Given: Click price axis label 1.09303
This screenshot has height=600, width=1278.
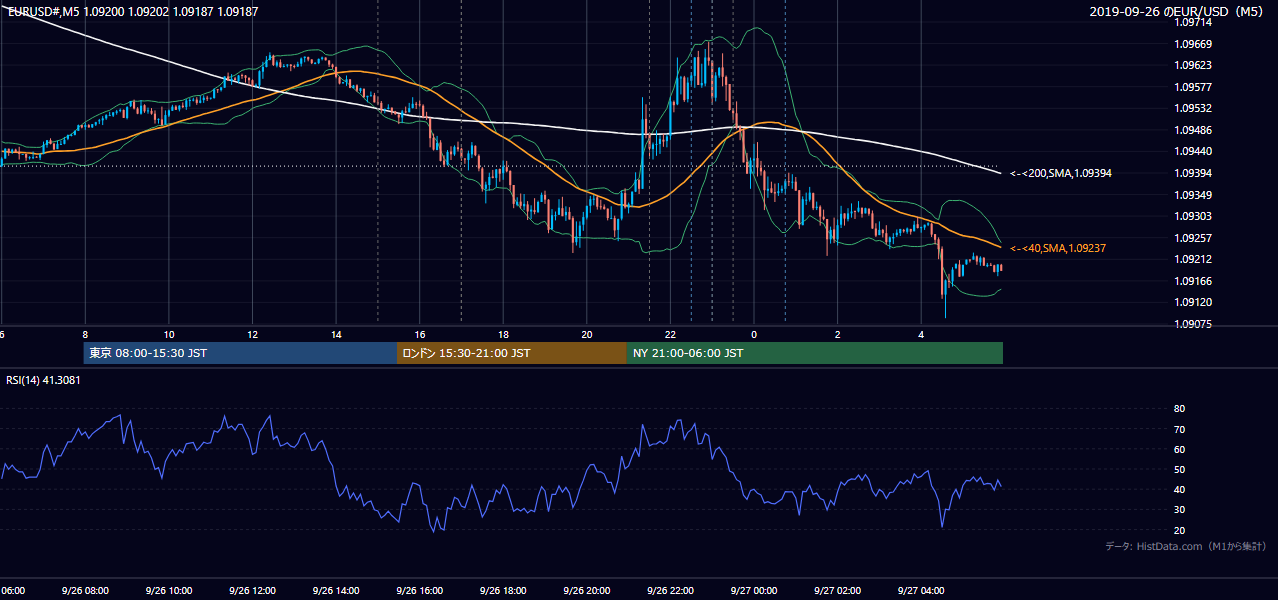Looking at the screenshot, I should coord(1193,216).
